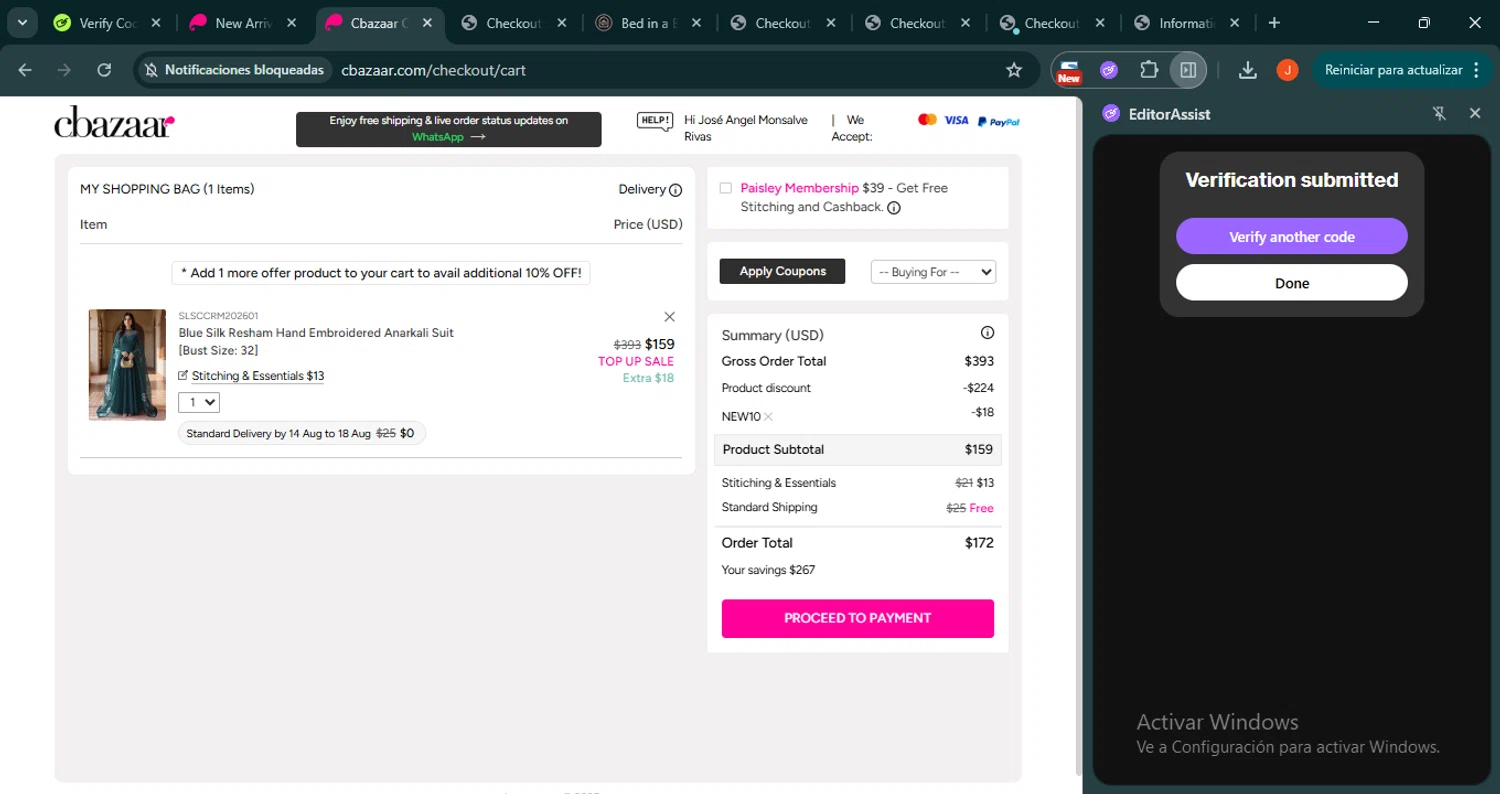Reload the page with refresh icon
The image size is (1500, 794).
pyautogui.click(x=104, y=70)
